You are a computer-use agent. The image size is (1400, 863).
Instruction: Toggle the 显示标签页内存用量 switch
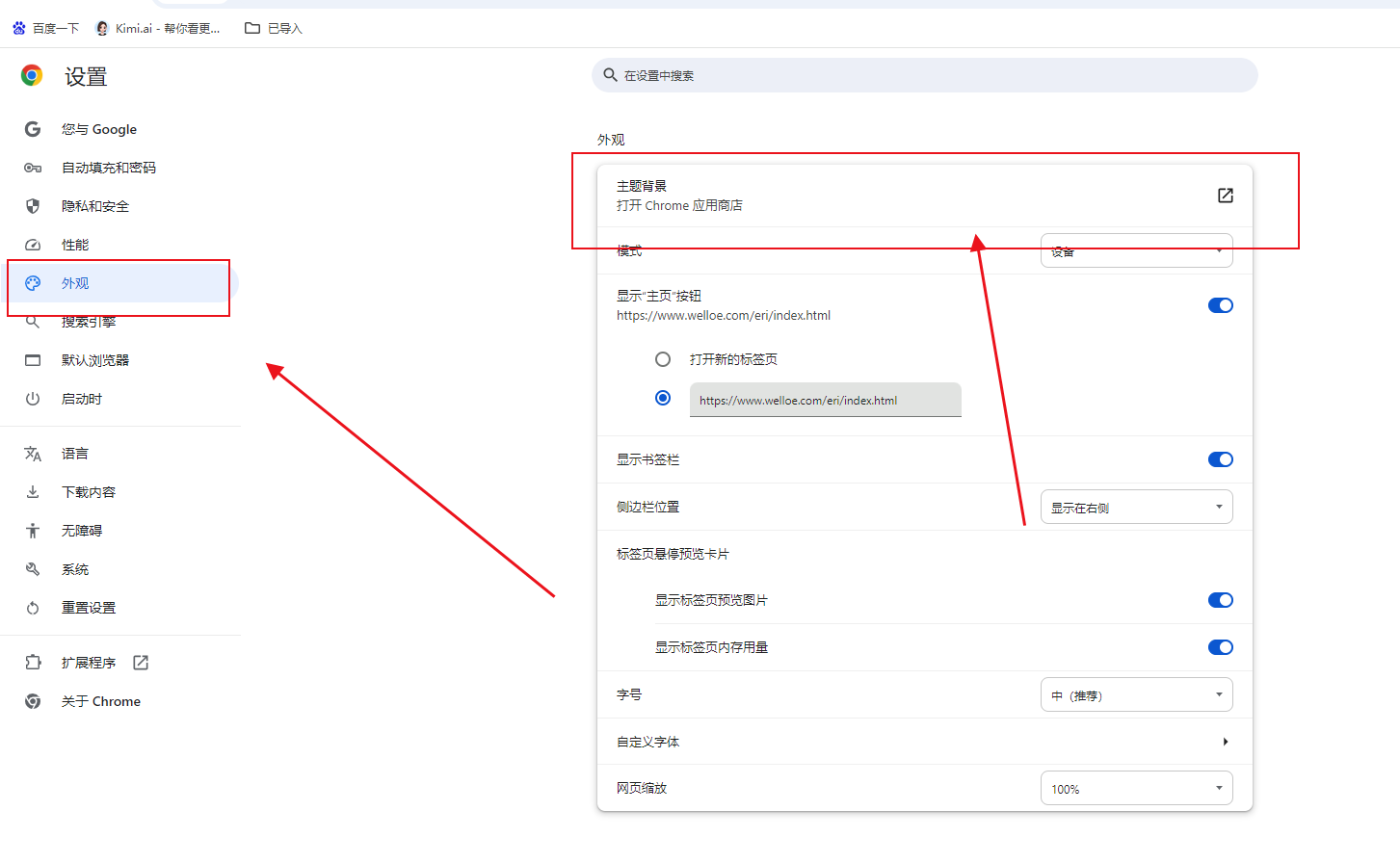1221,647
